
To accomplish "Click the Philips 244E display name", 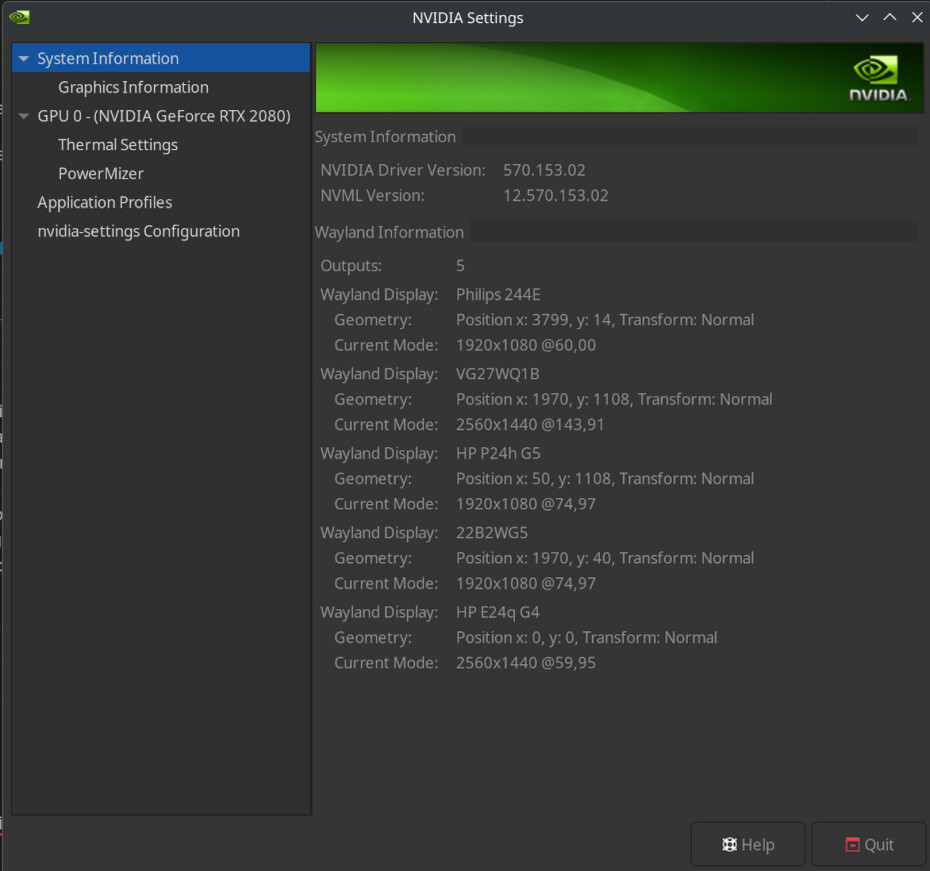I will (x=498, y=295).
